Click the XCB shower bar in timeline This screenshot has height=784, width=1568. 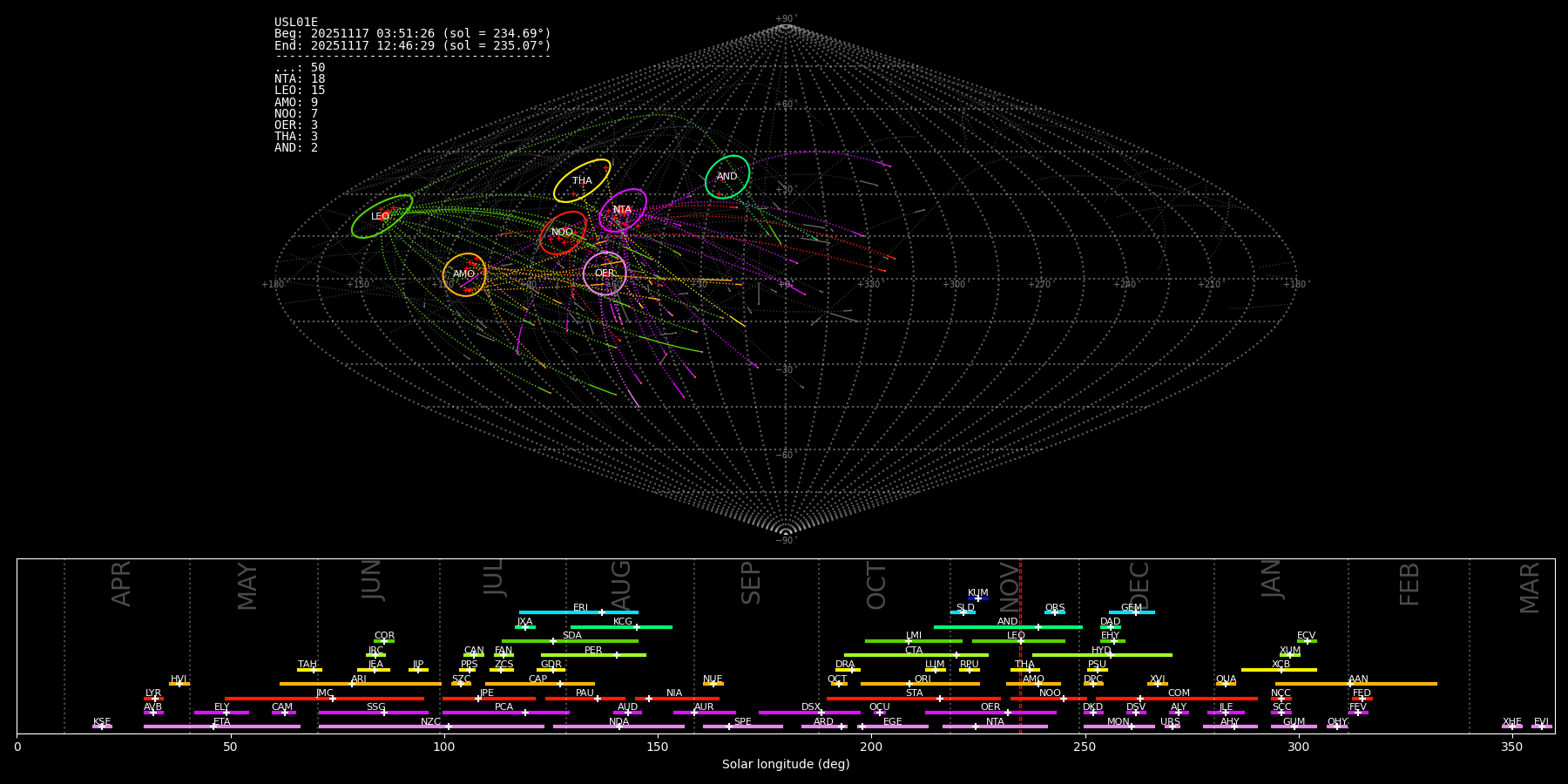1279,670
